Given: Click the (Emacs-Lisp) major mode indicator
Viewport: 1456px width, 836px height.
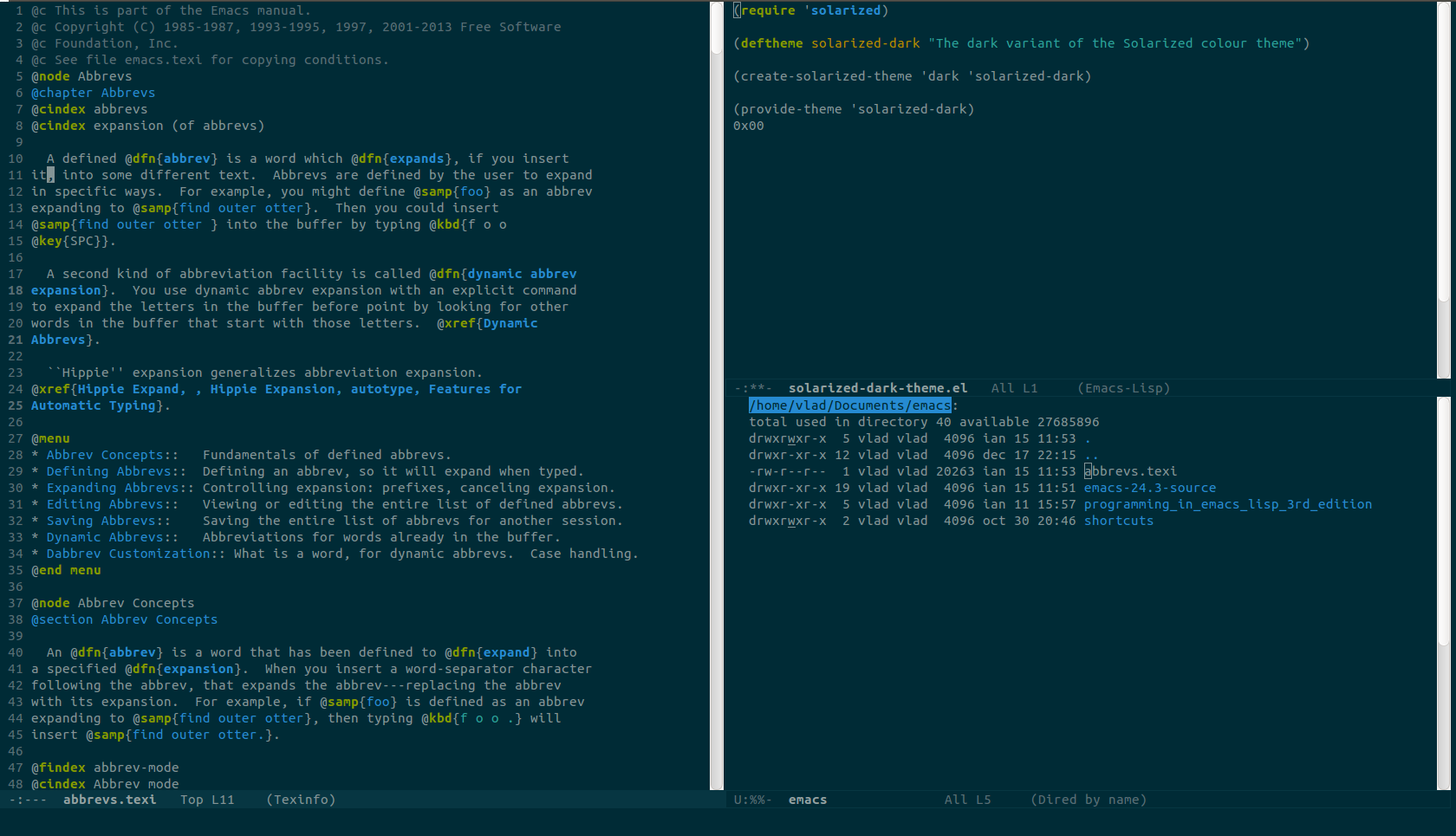Looking at the screenshot, I should (x=1124, y=388).
